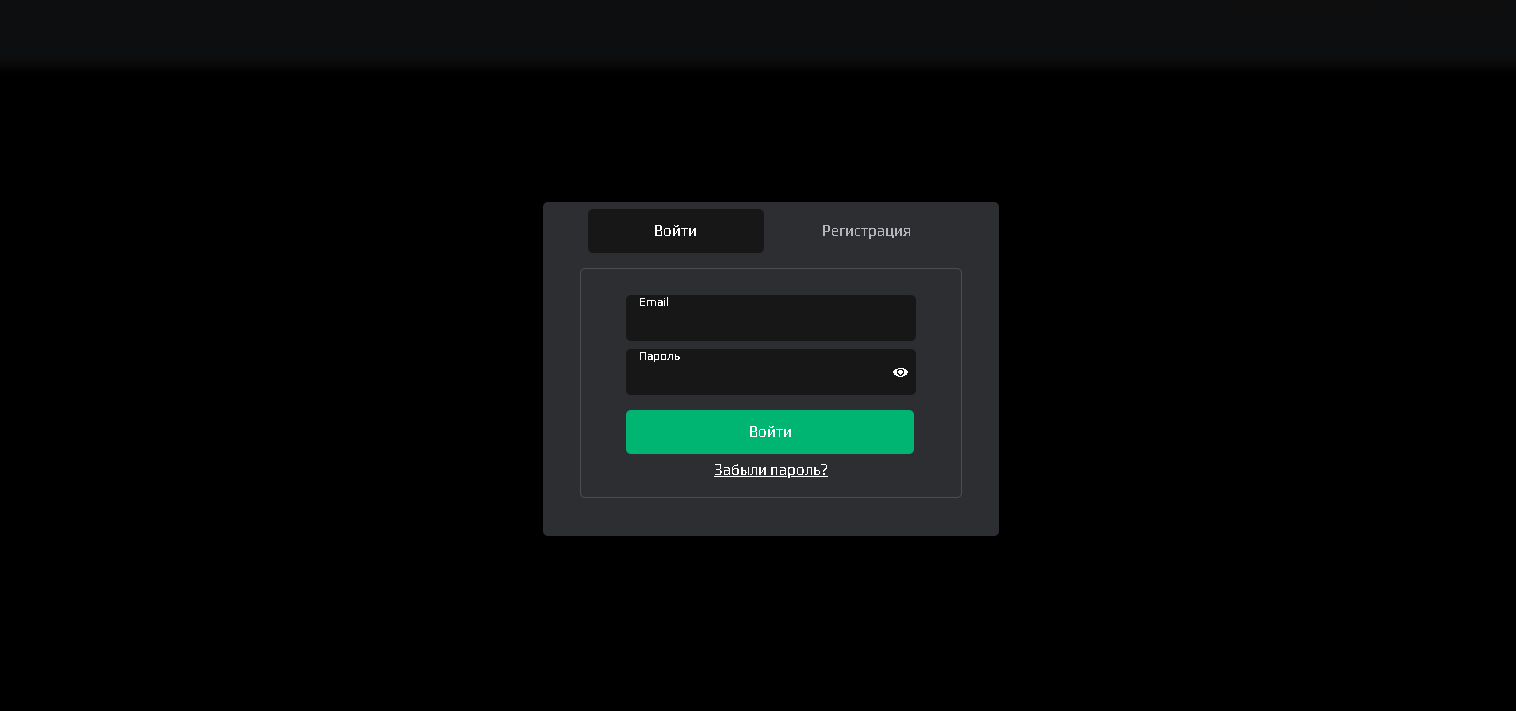Switch to the Регистрация tab
Screen dimensions: 1516x711
[866, 231]
